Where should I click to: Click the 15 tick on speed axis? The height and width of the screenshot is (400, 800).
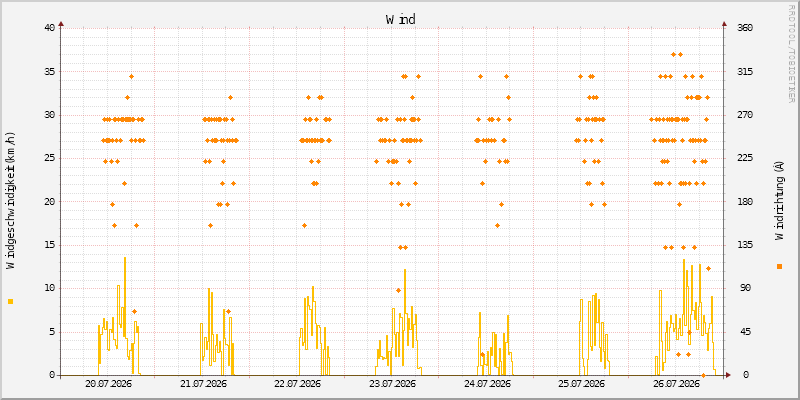[49, 245]
